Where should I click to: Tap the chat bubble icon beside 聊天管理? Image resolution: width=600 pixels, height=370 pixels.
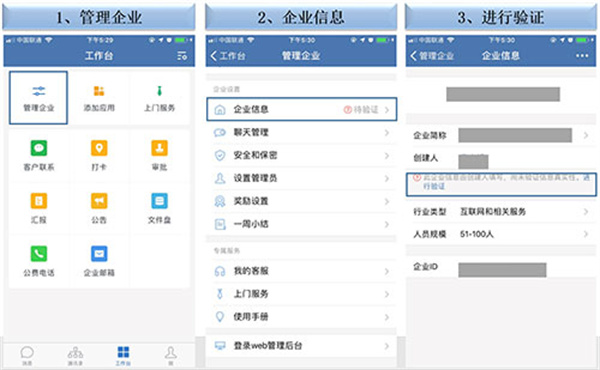pos(220,133)
